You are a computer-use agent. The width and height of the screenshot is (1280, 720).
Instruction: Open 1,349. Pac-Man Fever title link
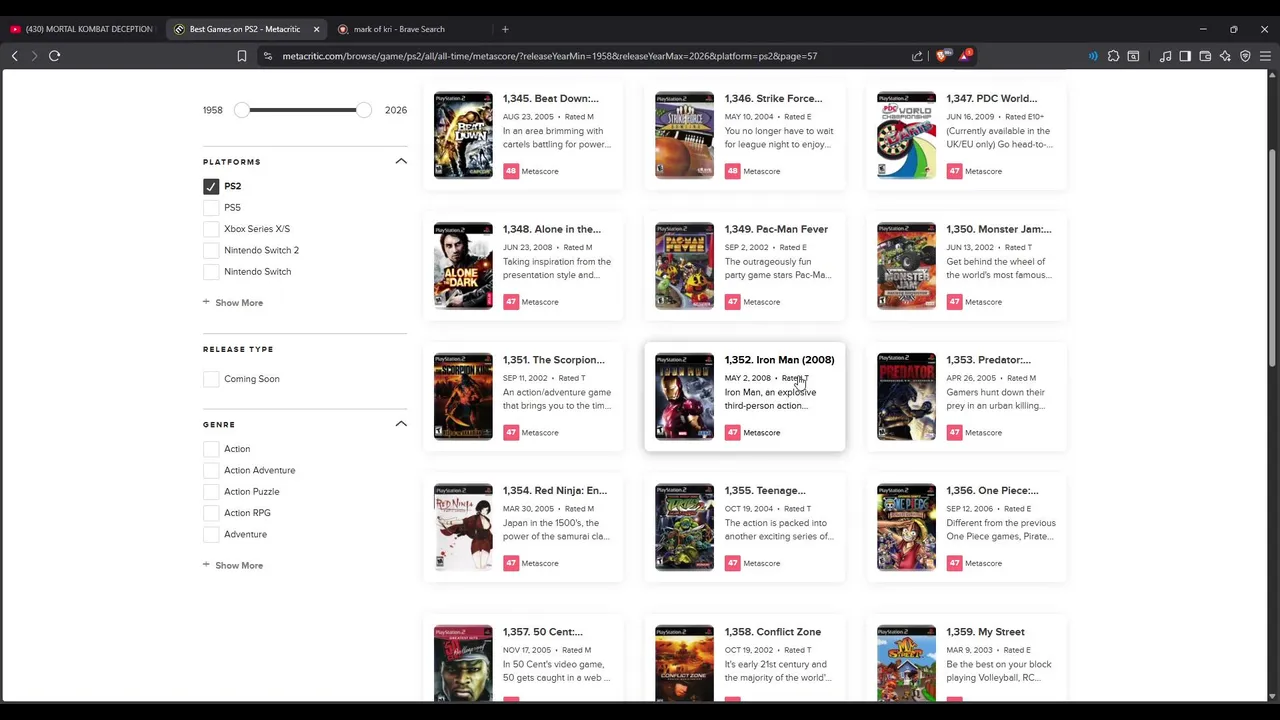(776, 229)
